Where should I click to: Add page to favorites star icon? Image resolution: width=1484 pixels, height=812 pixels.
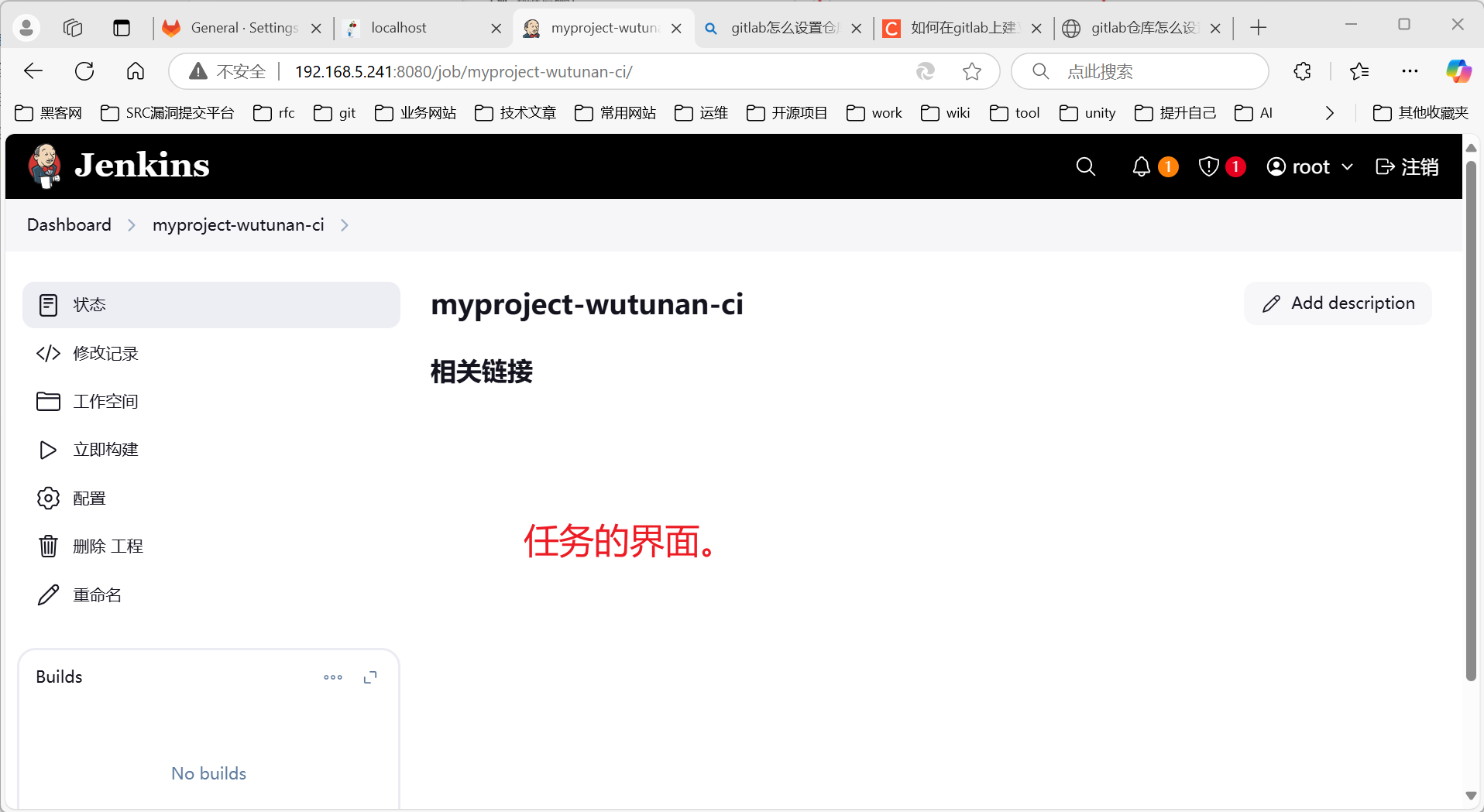(972, 72)
